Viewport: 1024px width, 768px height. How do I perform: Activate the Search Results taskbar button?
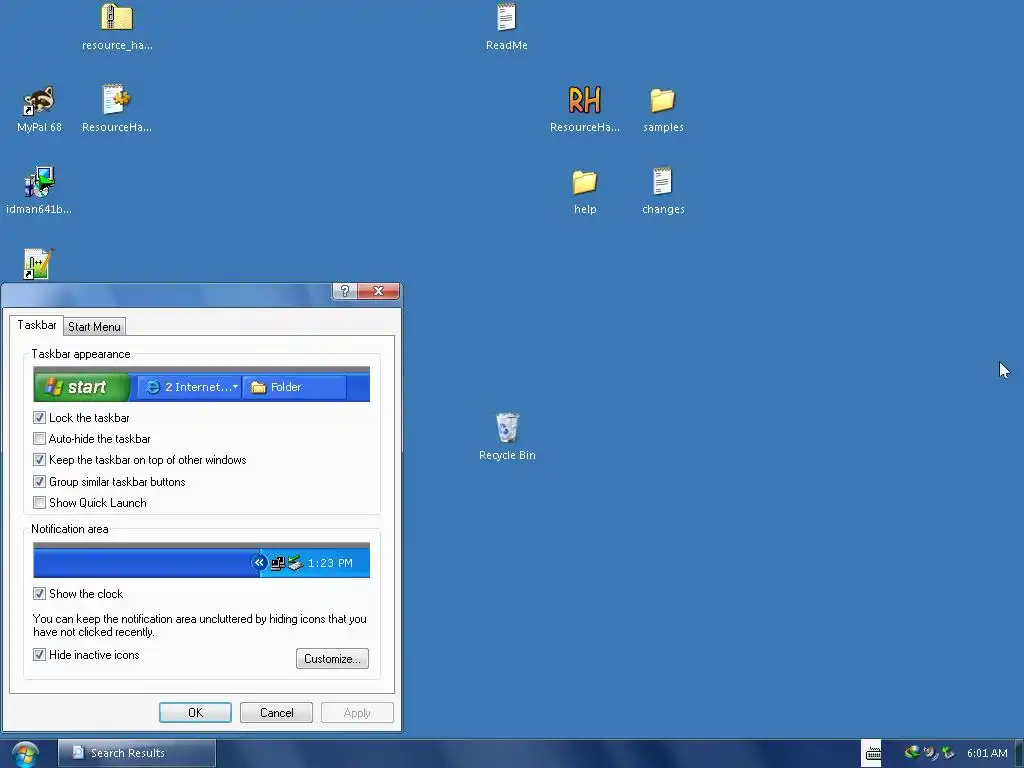[x=136, y=753]
